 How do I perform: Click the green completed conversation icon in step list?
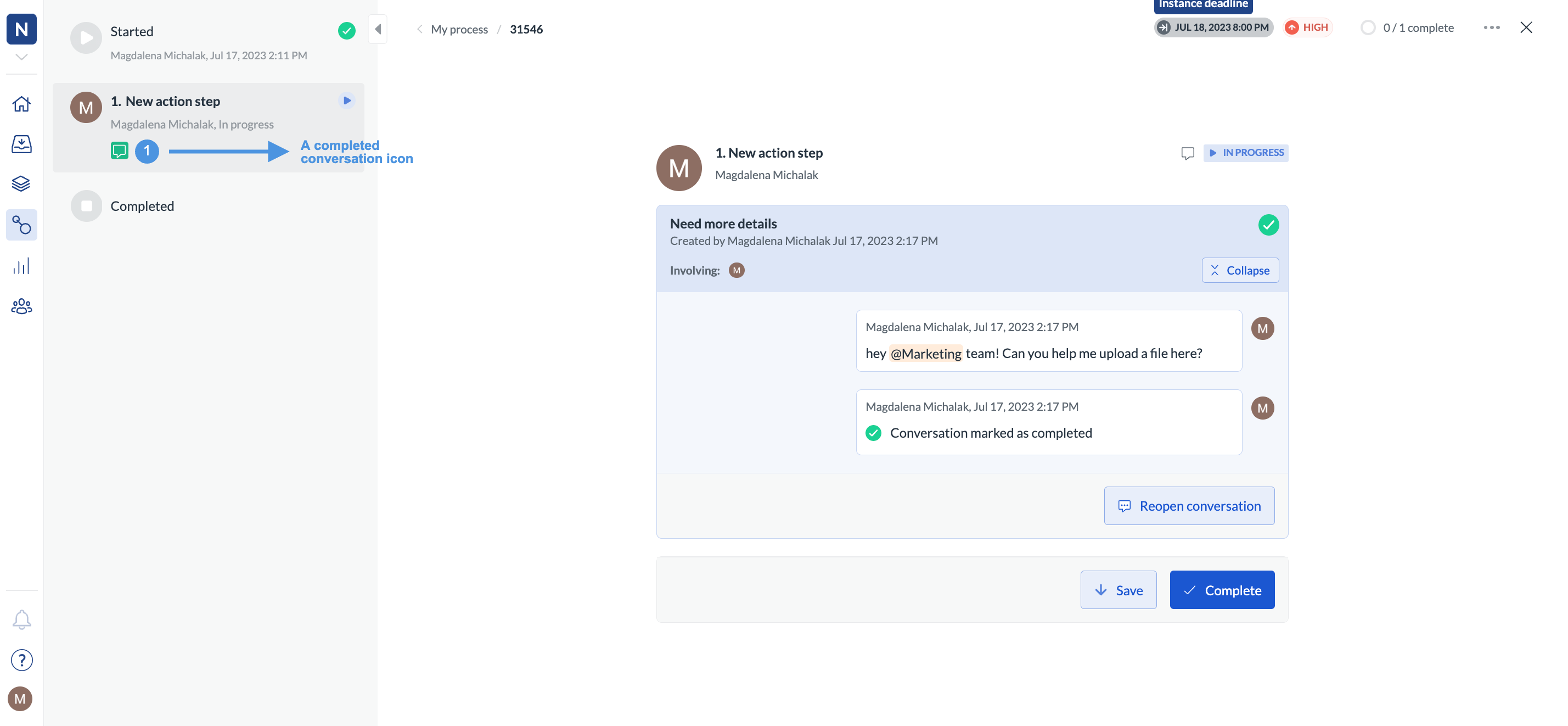[119, 151]
